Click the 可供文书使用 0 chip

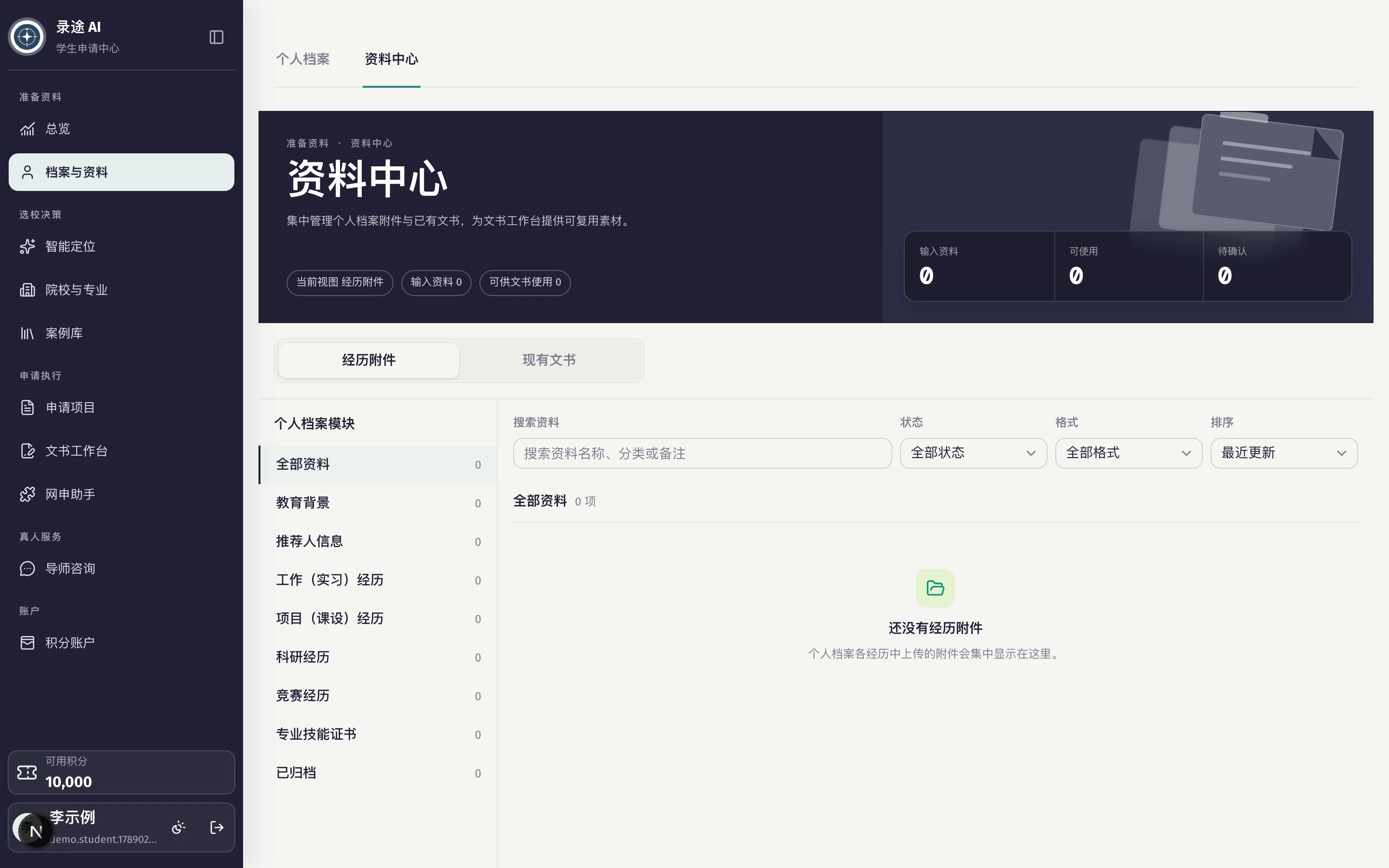(525, 283)
